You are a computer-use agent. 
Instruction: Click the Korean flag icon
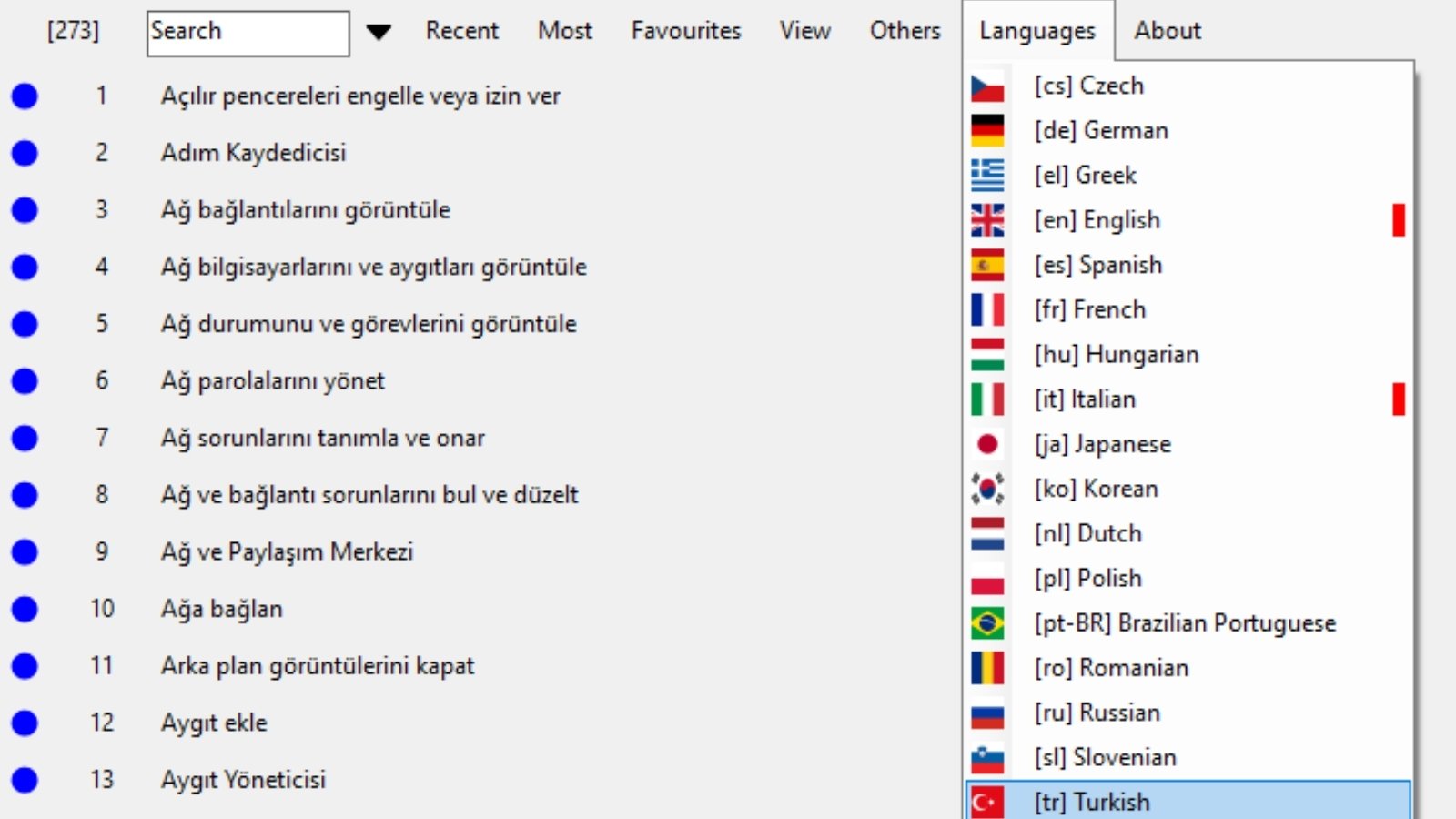[x=987, y=489]
